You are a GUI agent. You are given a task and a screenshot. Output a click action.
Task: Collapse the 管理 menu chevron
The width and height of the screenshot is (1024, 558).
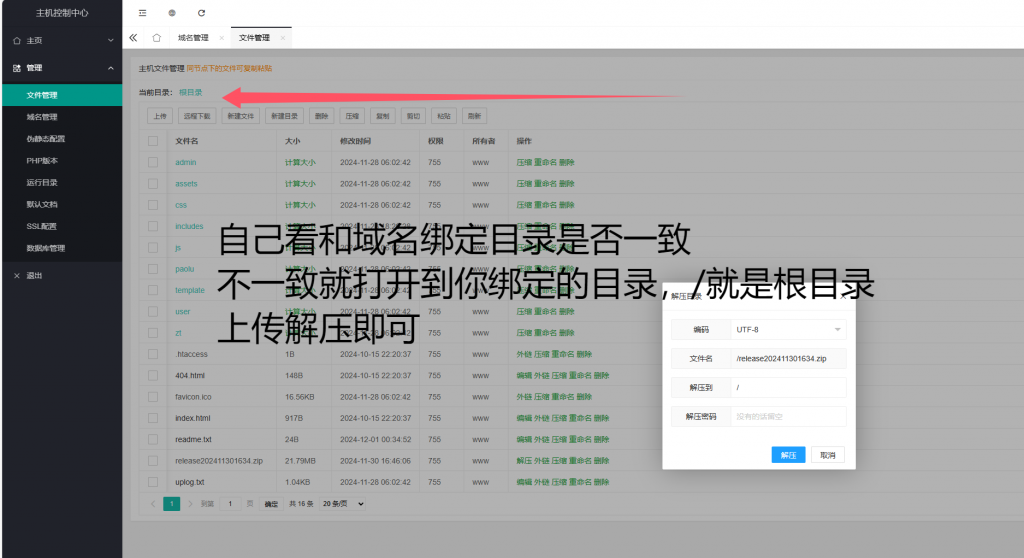click(110, 68)
